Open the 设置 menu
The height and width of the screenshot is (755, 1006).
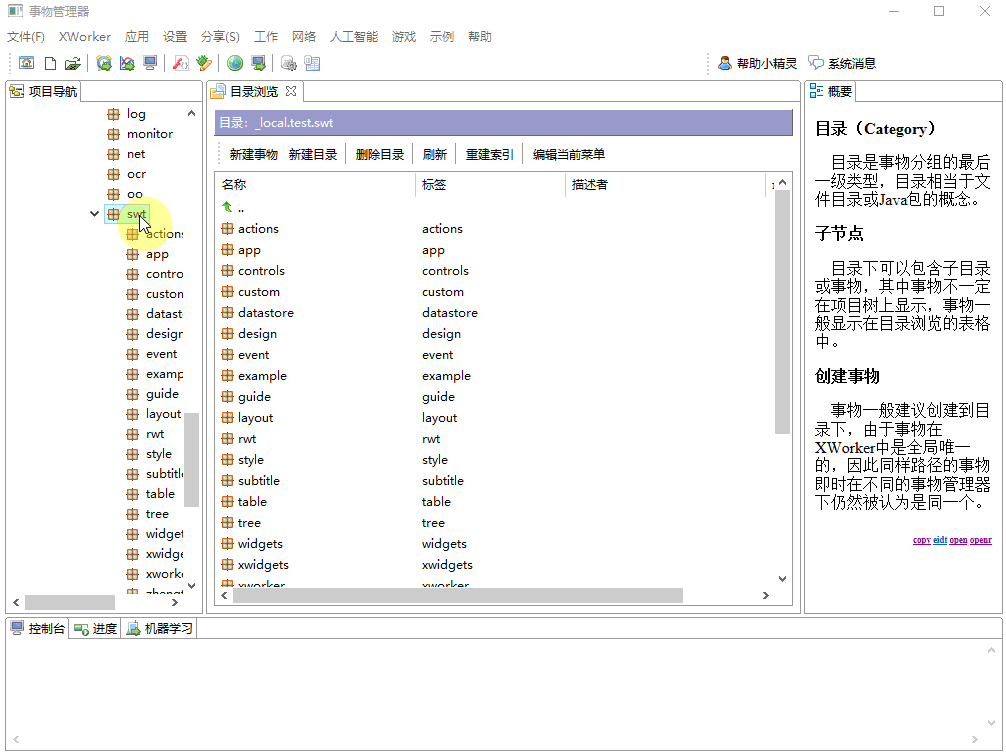click(175, 37)
